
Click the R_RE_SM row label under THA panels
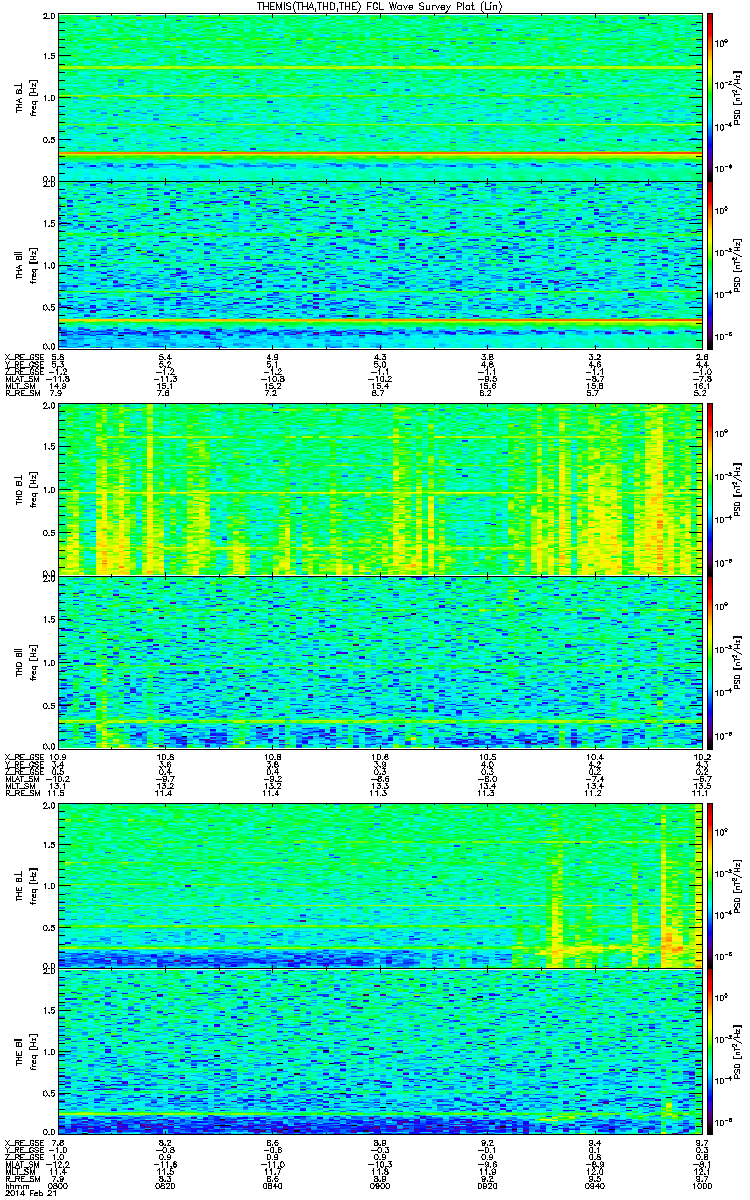[x=21, y=394]
